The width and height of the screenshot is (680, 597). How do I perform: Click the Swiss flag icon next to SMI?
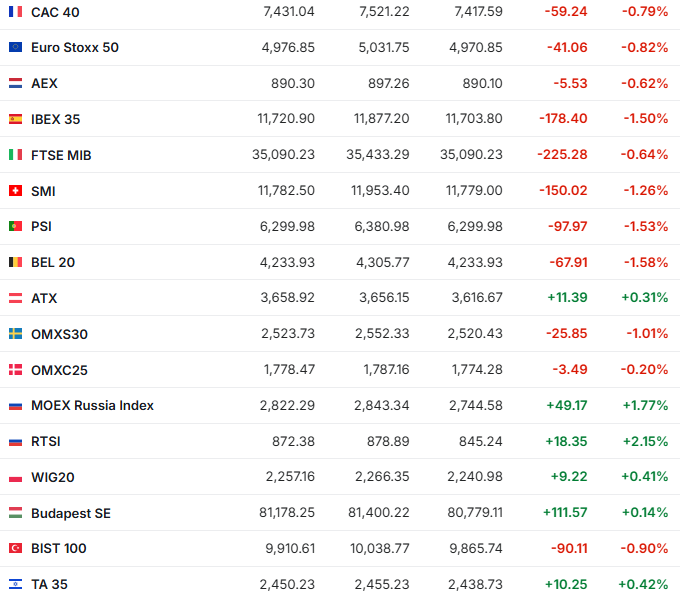coord(15,191)
